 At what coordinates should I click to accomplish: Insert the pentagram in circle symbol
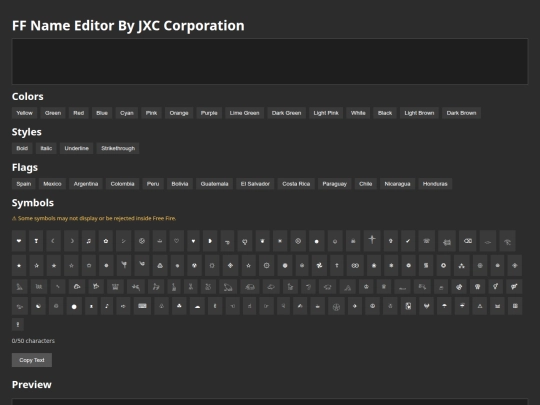point(336,306)
